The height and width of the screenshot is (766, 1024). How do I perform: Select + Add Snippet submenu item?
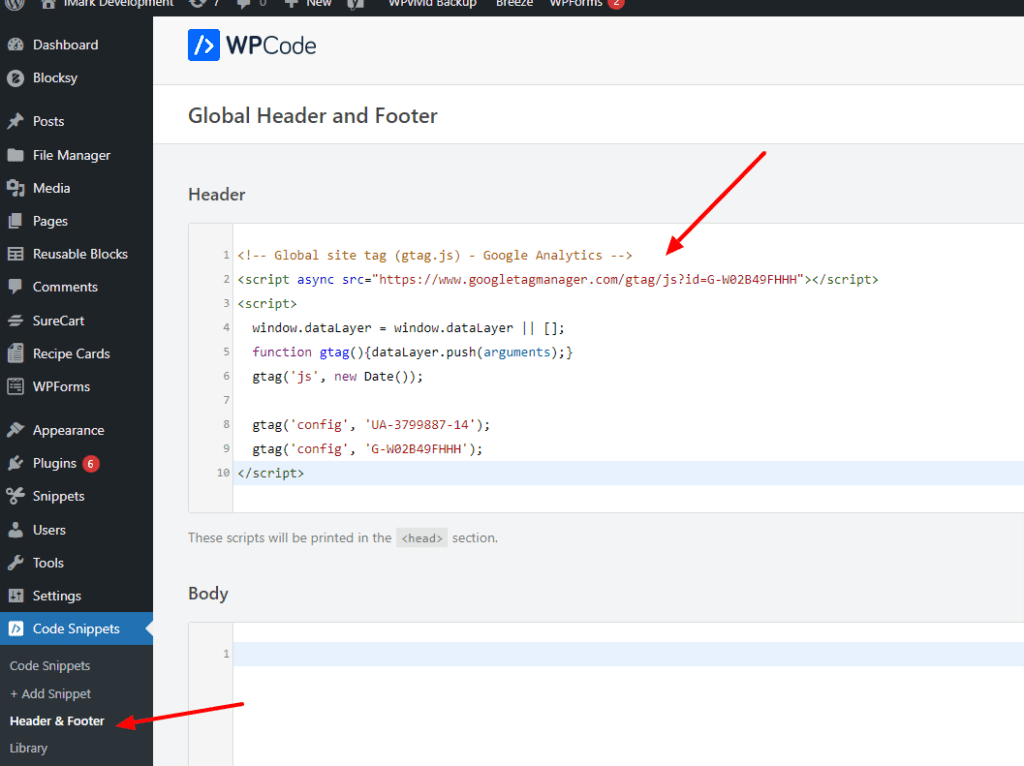click(50, 694)
